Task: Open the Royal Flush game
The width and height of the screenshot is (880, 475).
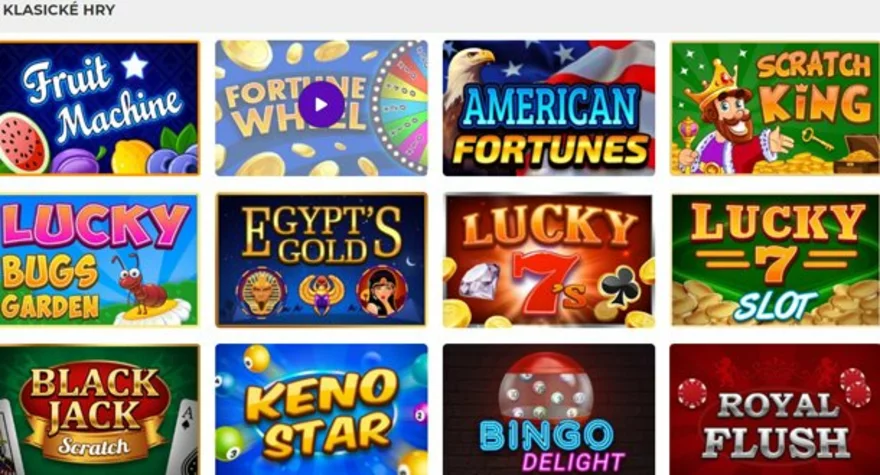Action: 775,410
